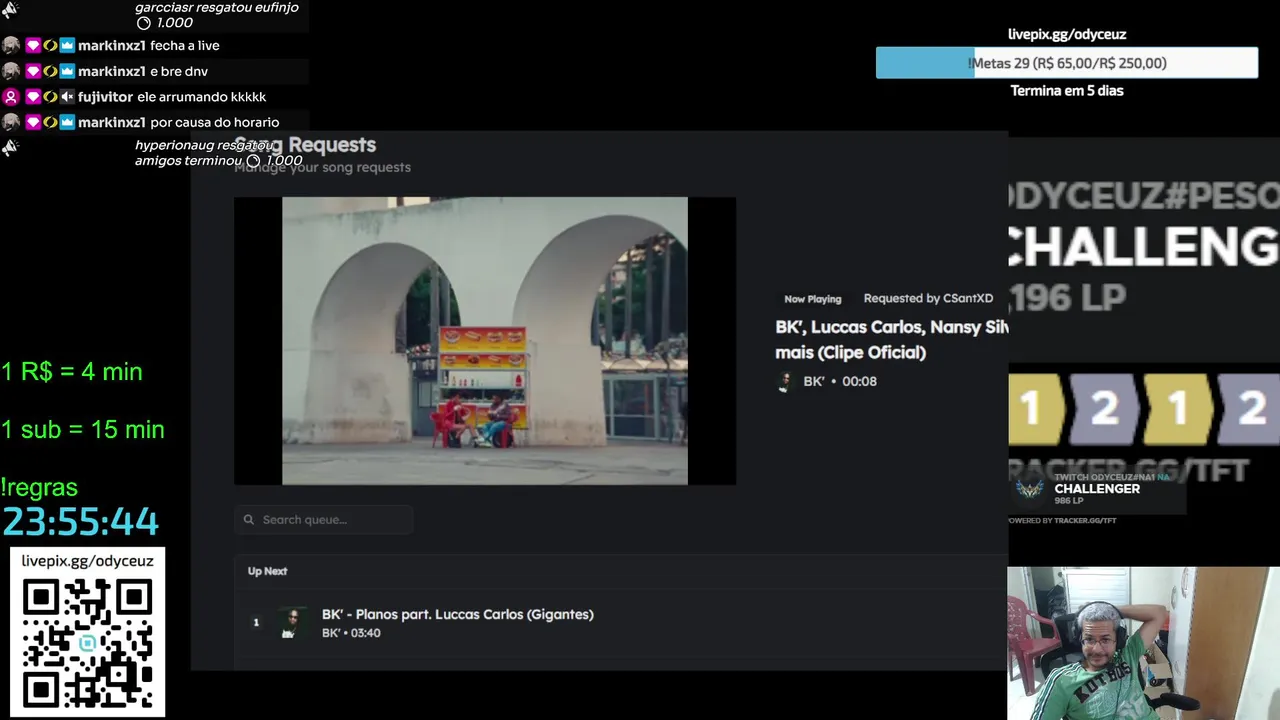Click markinxz1 avatar on "e bre dnv" row
The height and width of the screenshot is (720, 1280).
tap(10, 71)
